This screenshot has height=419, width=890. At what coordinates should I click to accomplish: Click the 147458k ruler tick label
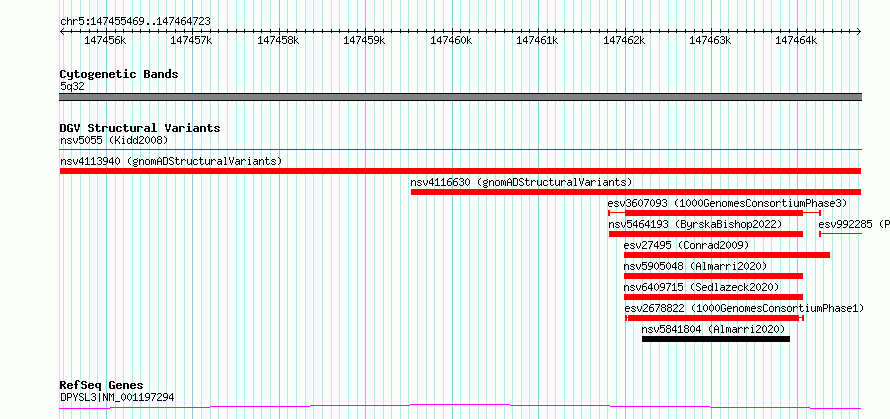point(278,40)
